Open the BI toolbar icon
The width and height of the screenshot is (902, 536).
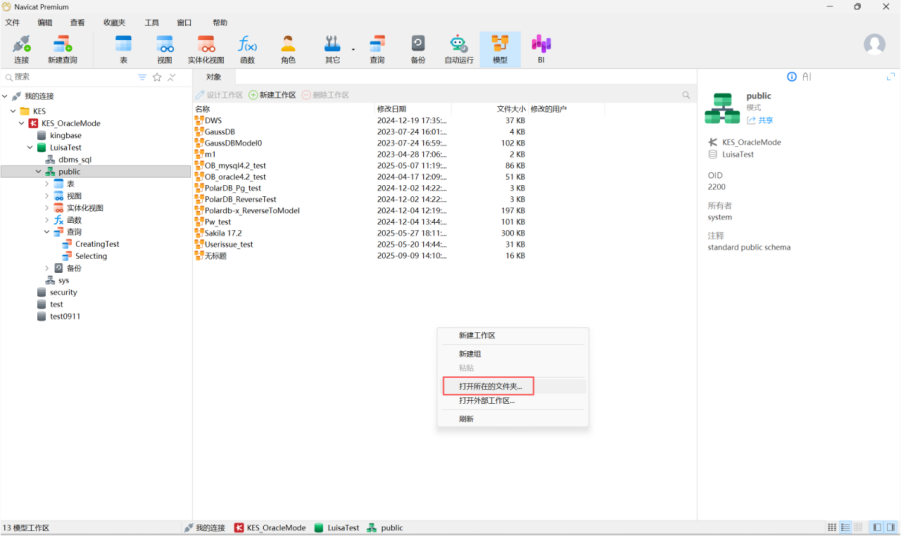coord(541,47)
